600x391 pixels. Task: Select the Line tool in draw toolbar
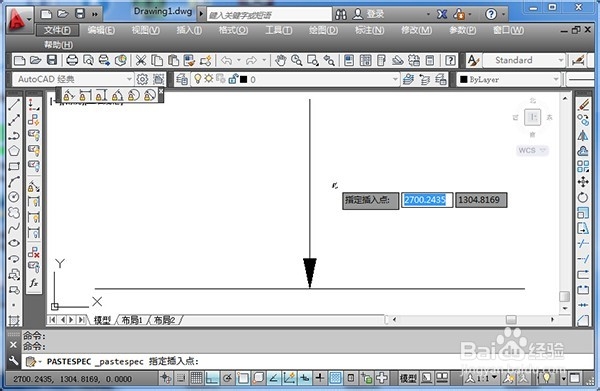(14, 104)
